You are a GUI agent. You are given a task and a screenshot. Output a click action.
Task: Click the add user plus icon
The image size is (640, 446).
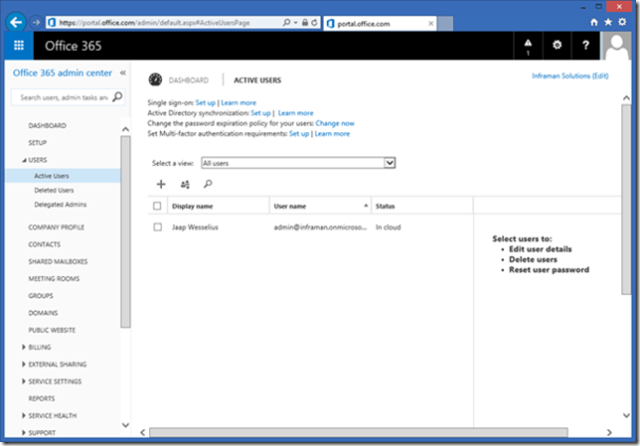click(x=161, y=184)
